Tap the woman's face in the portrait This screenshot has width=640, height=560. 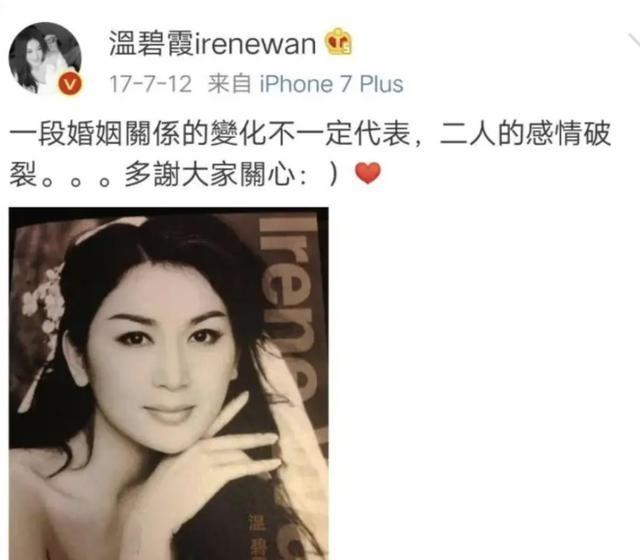pyautogui.click(x=167, y=359)
